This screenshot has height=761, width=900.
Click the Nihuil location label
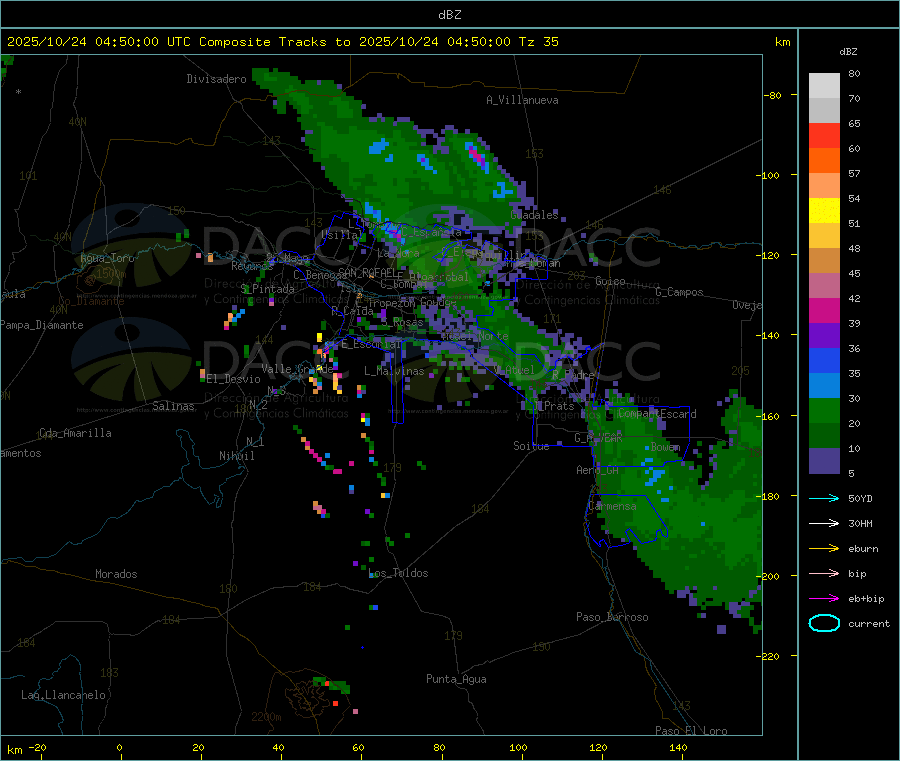pos(237,456)
